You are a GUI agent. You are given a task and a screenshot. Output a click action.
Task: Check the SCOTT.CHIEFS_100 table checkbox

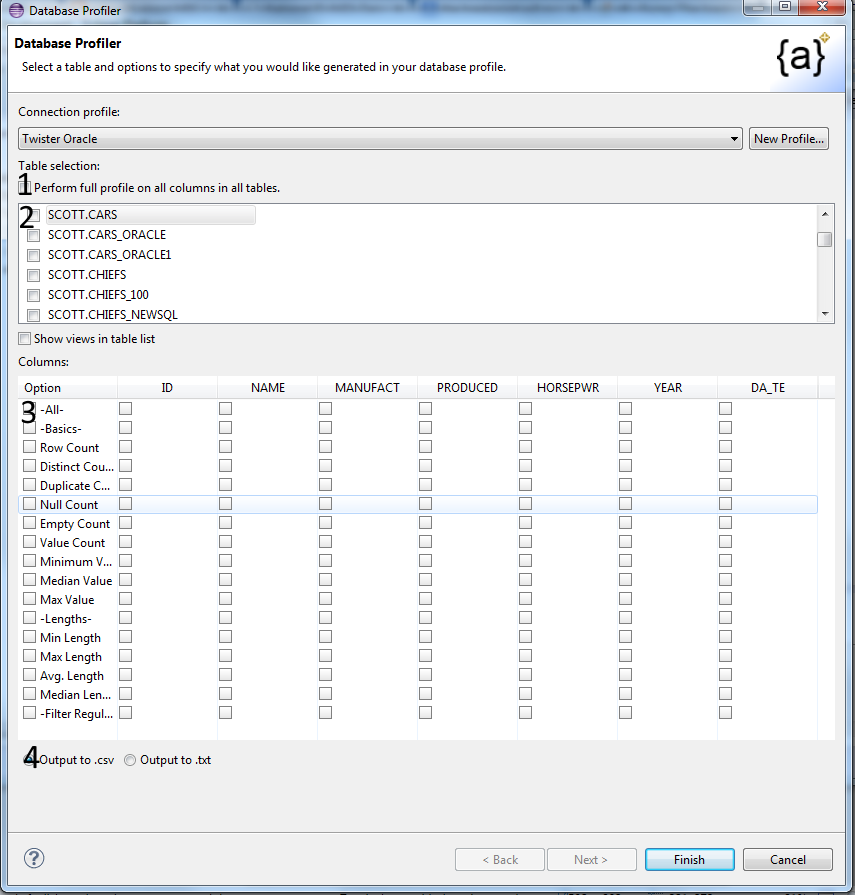[33, 294]
